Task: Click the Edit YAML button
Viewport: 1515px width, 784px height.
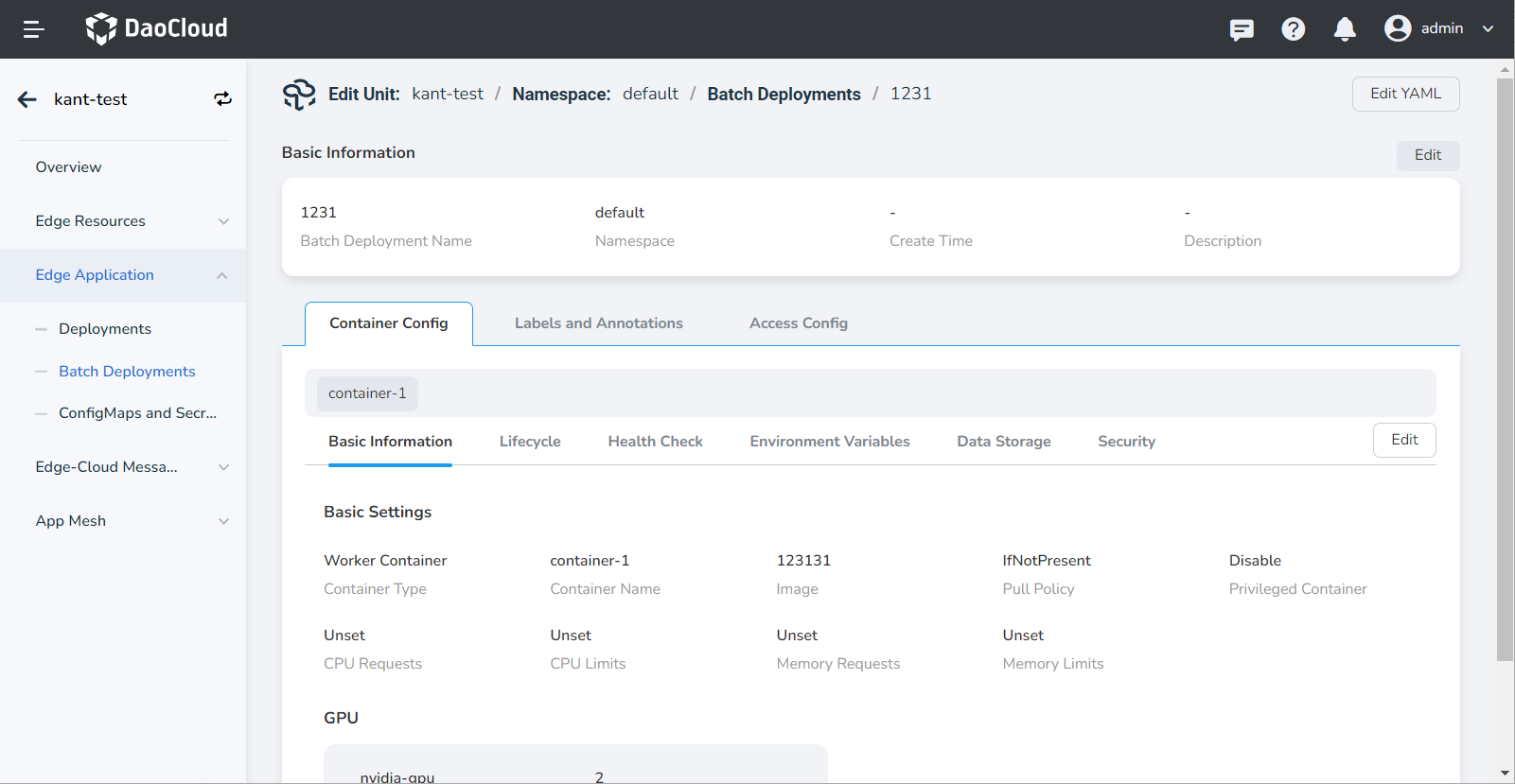Action: (1405, 94)
